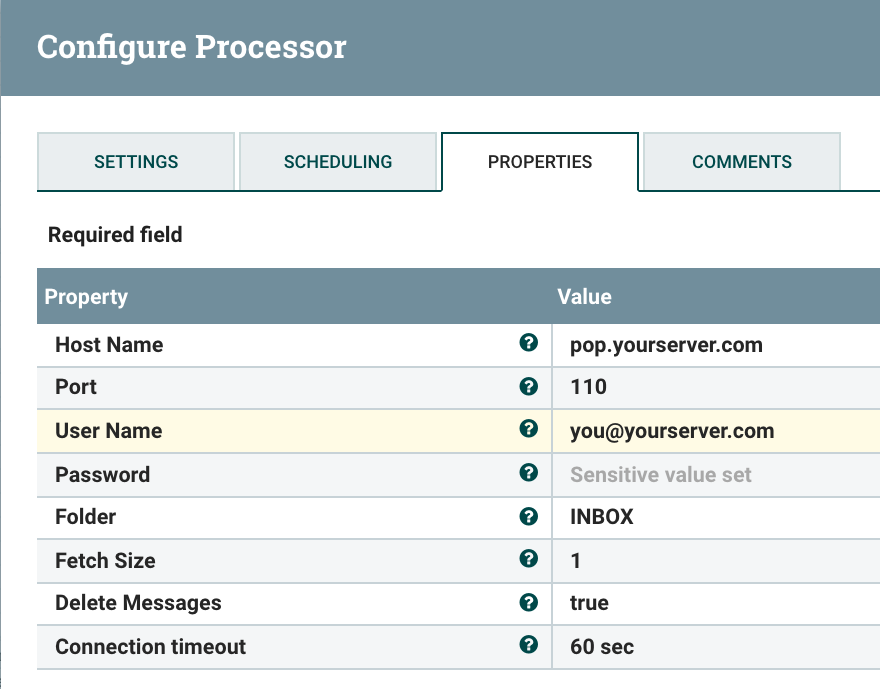Viewport: 880px width, 689px height.
Task: Edit the 60 sec timeout value
Action: click(601, 647)
